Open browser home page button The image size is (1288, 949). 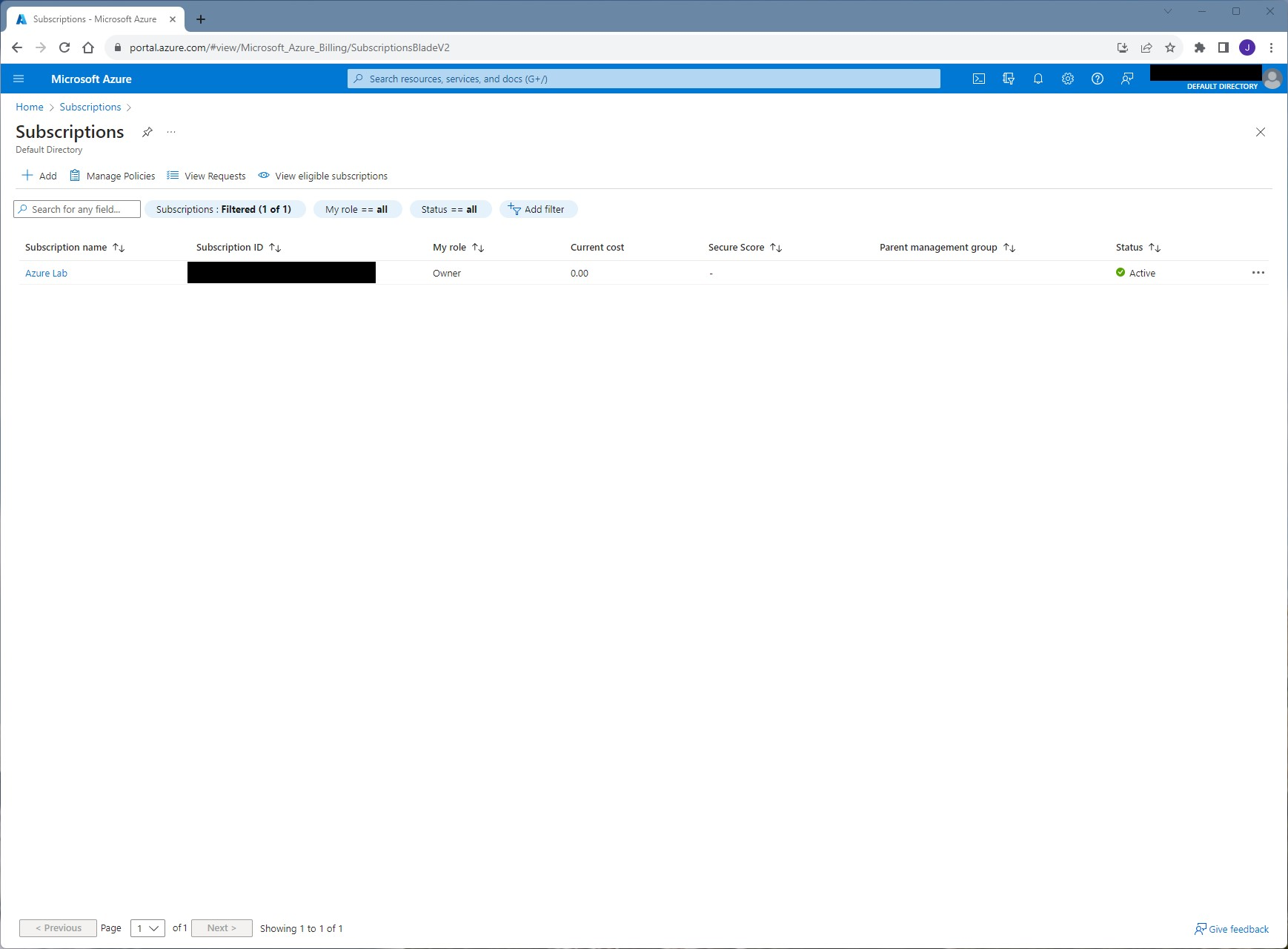(x=88, y=47)
